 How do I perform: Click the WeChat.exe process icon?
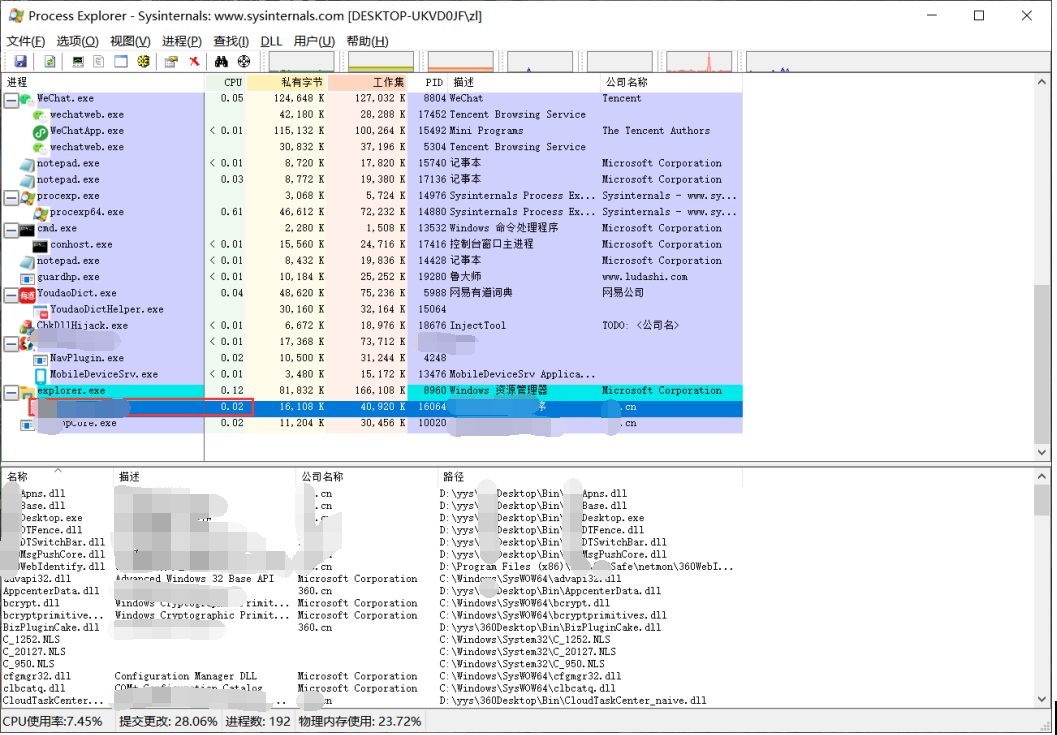point(27,99)
